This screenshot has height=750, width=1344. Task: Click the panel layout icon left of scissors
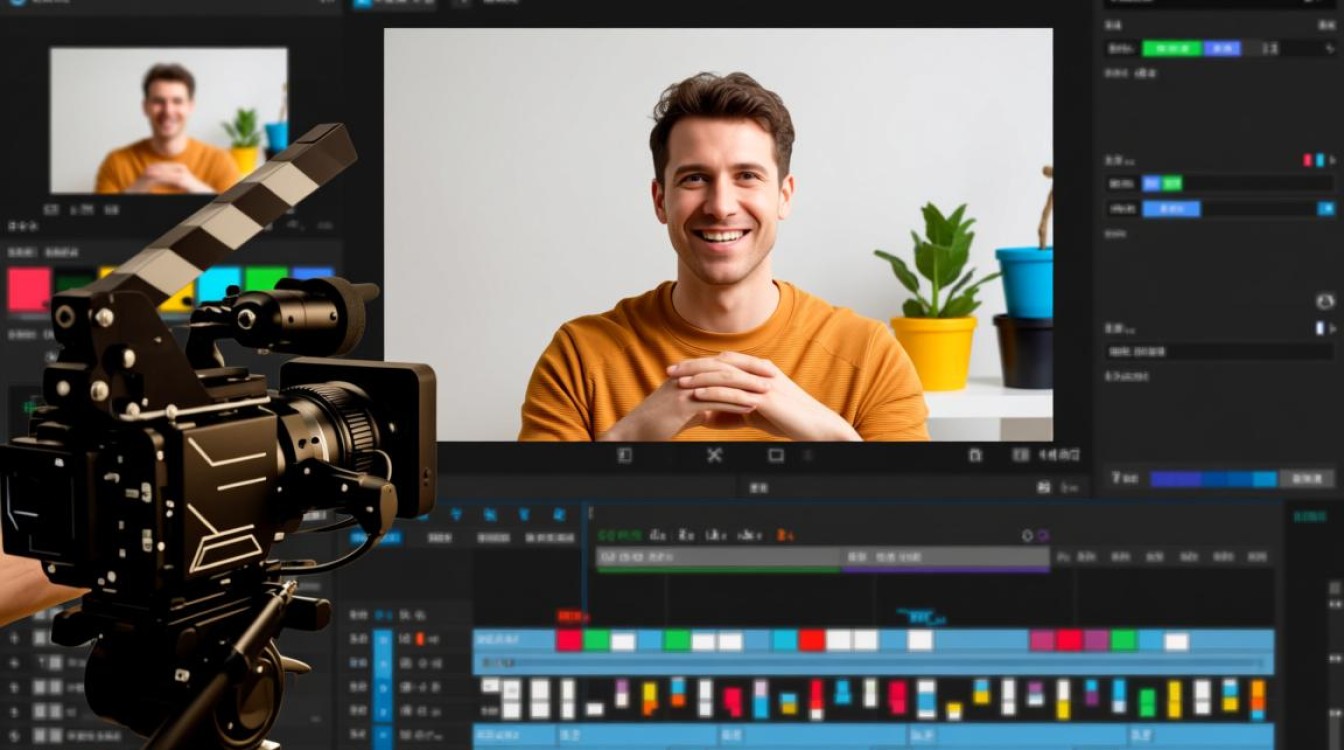point(625,456)
